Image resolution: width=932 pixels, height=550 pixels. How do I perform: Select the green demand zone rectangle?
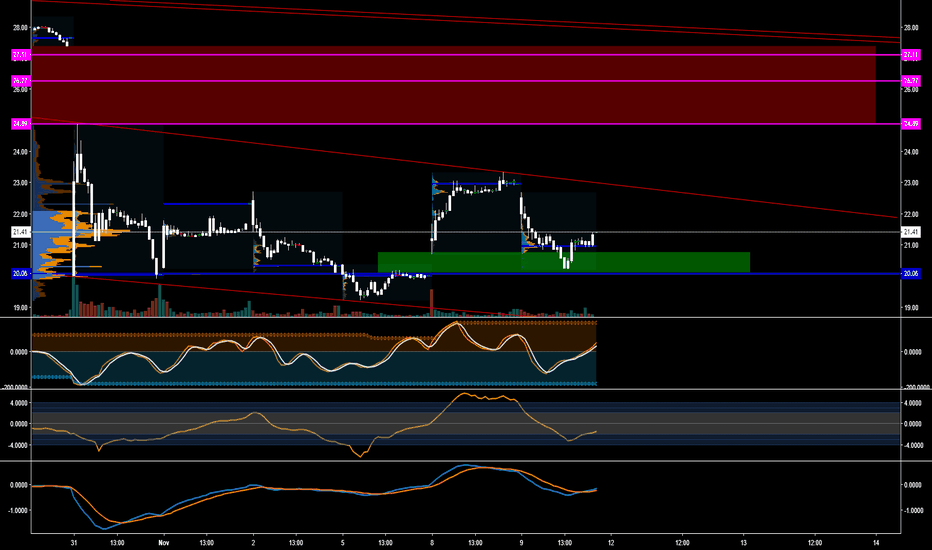coord(563,262)
